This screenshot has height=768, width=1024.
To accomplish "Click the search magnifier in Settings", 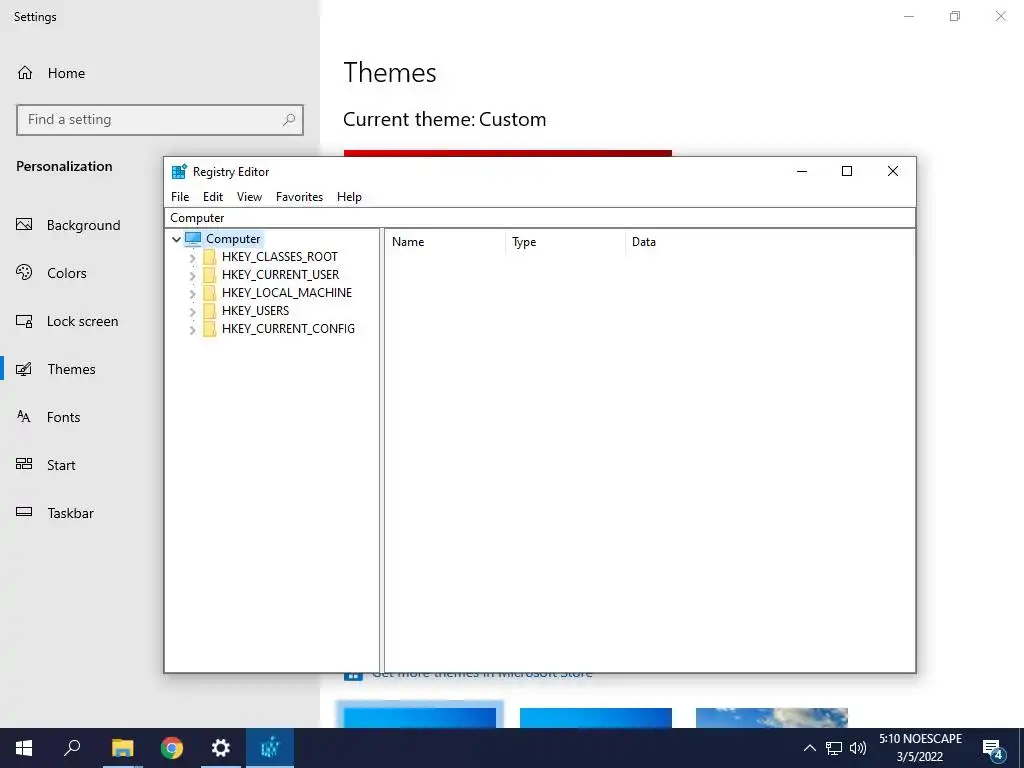I will point(289,120).
